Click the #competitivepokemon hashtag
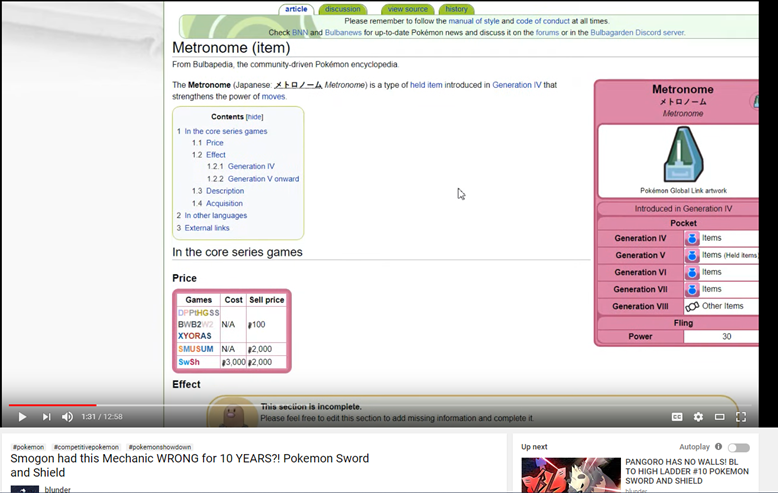Viewport: 778px width, 493px height. (x=86, y=447)
